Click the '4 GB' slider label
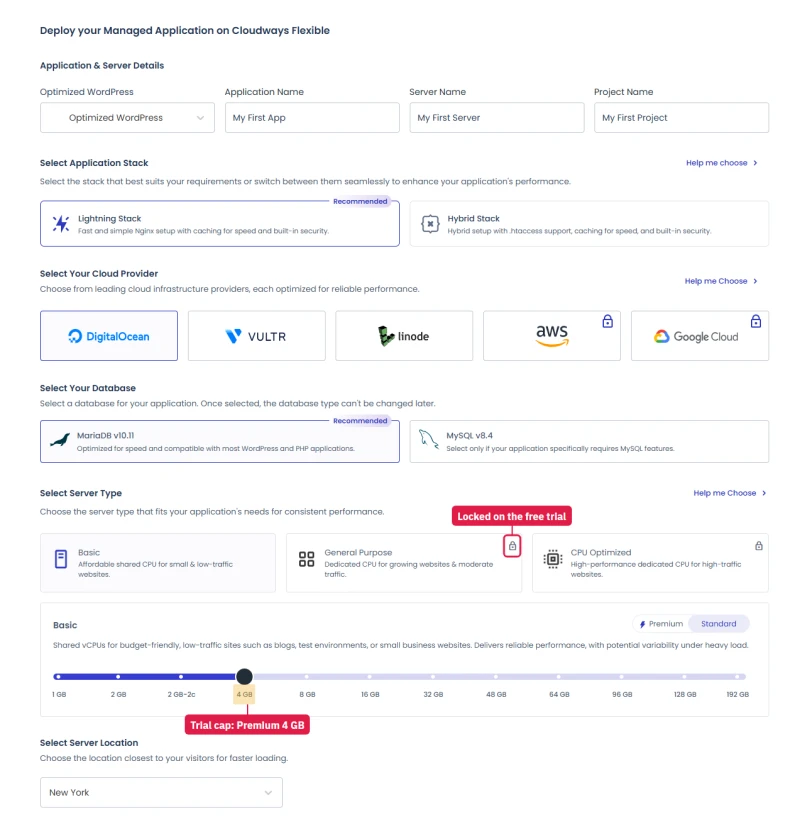This screenshot has width=800, height=822. (244, 694)
